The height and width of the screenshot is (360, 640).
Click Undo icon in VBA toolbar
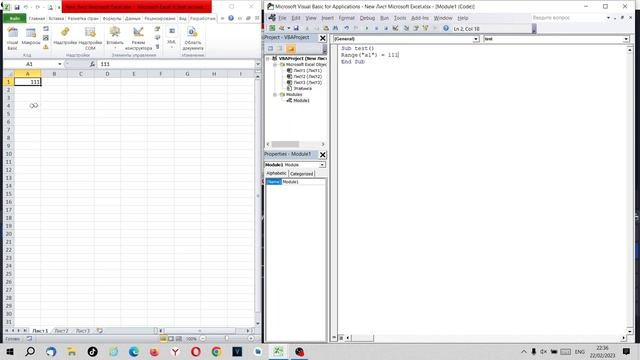(x=346, y=28)
